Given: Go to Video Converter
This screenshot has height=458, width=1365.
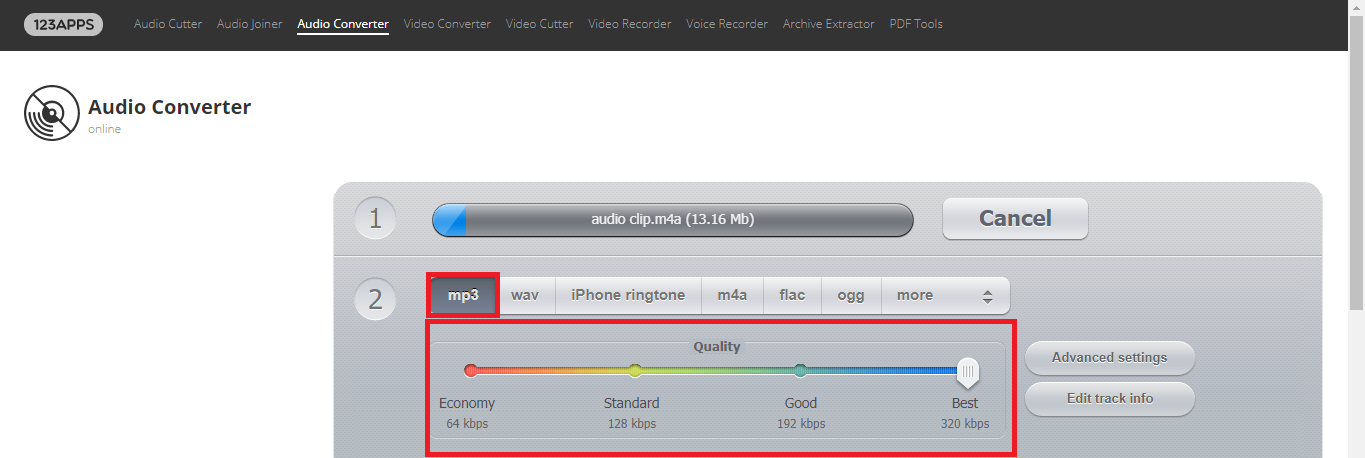Looking at the screenshot, I should (x=447, y=24).
